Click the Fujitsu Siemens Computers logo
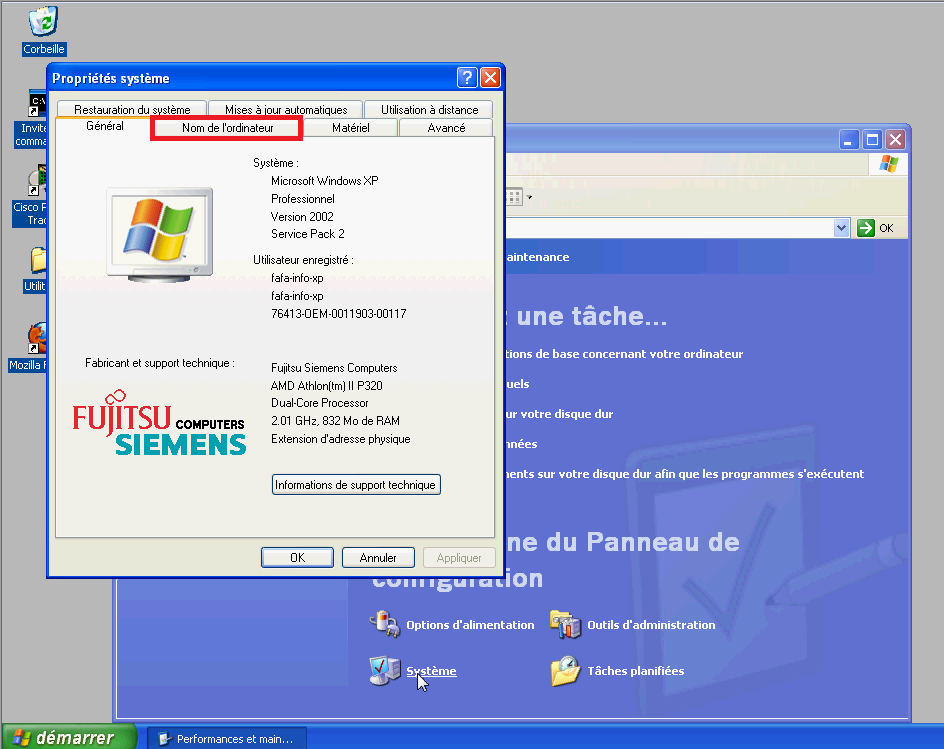 [160, 423]
